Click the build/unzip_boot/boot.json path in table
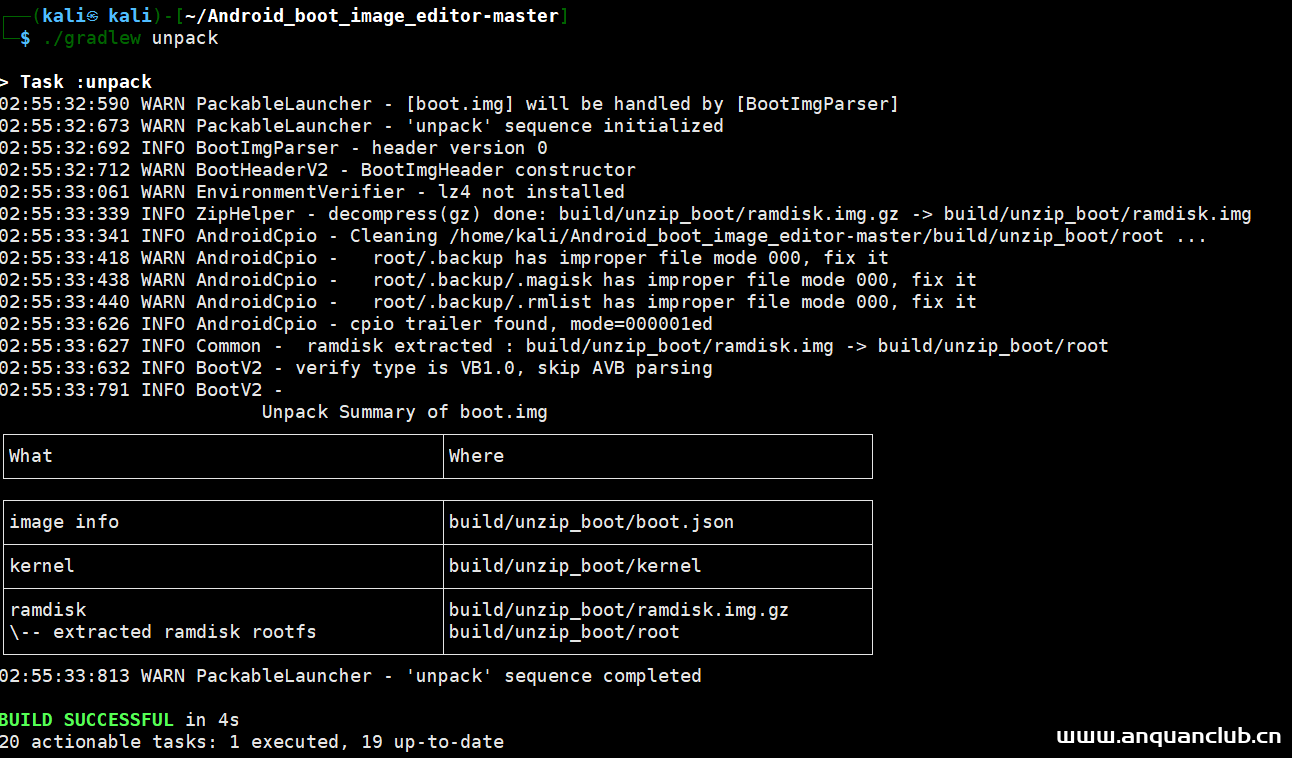 pyautogui.click(x=591, y=522)
